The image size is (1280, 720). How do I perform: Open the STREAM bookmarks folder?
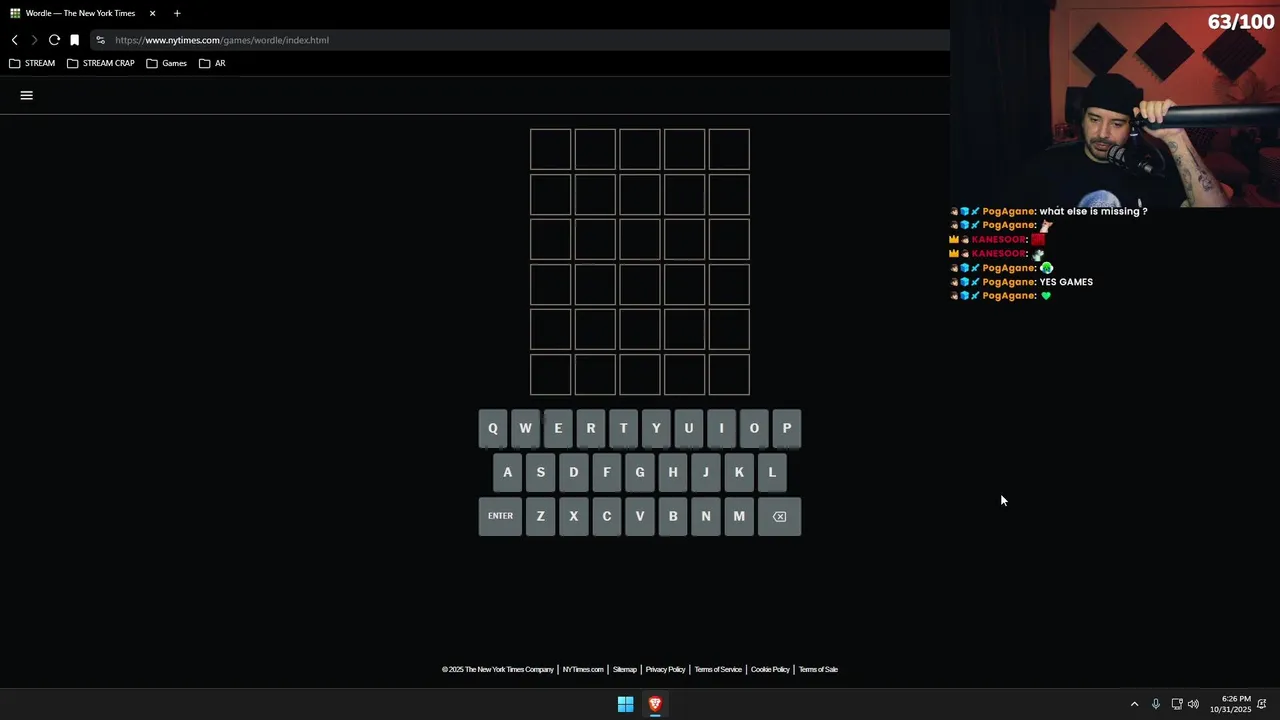pos(32,63)
